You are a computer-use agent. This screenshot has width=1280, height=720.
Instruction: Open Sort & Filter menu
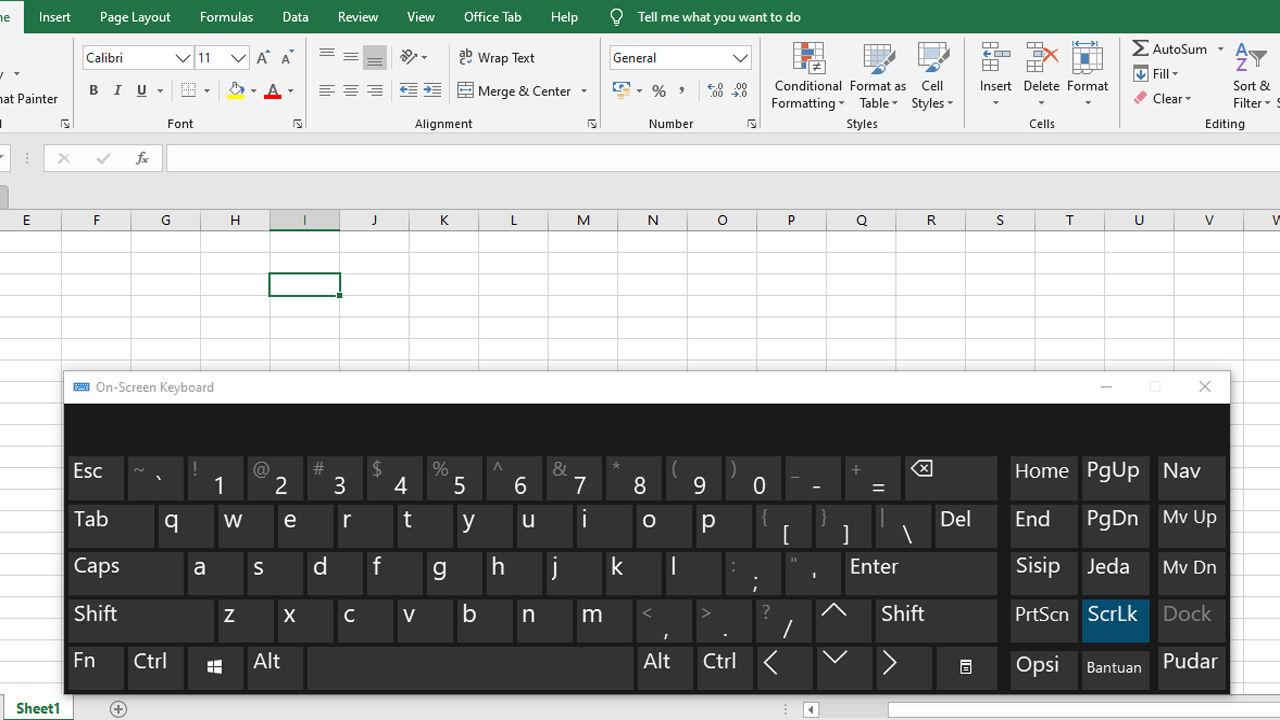(1252, 76)
